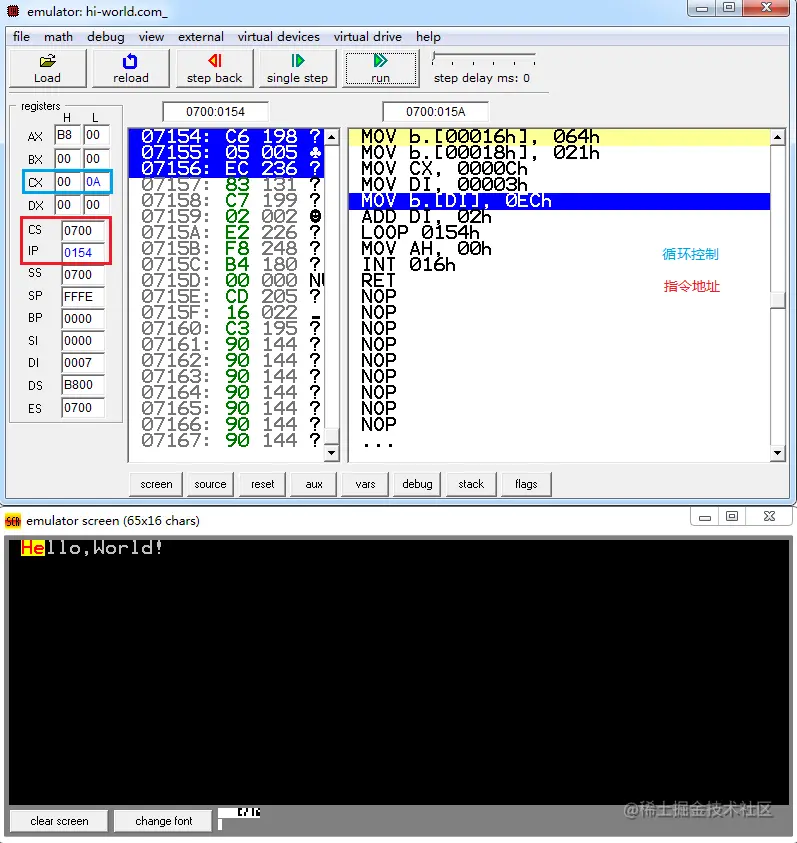The image size is (797, 843).
Task: Click clear screen in emulator screen window
Action: (x=59, y=821)
